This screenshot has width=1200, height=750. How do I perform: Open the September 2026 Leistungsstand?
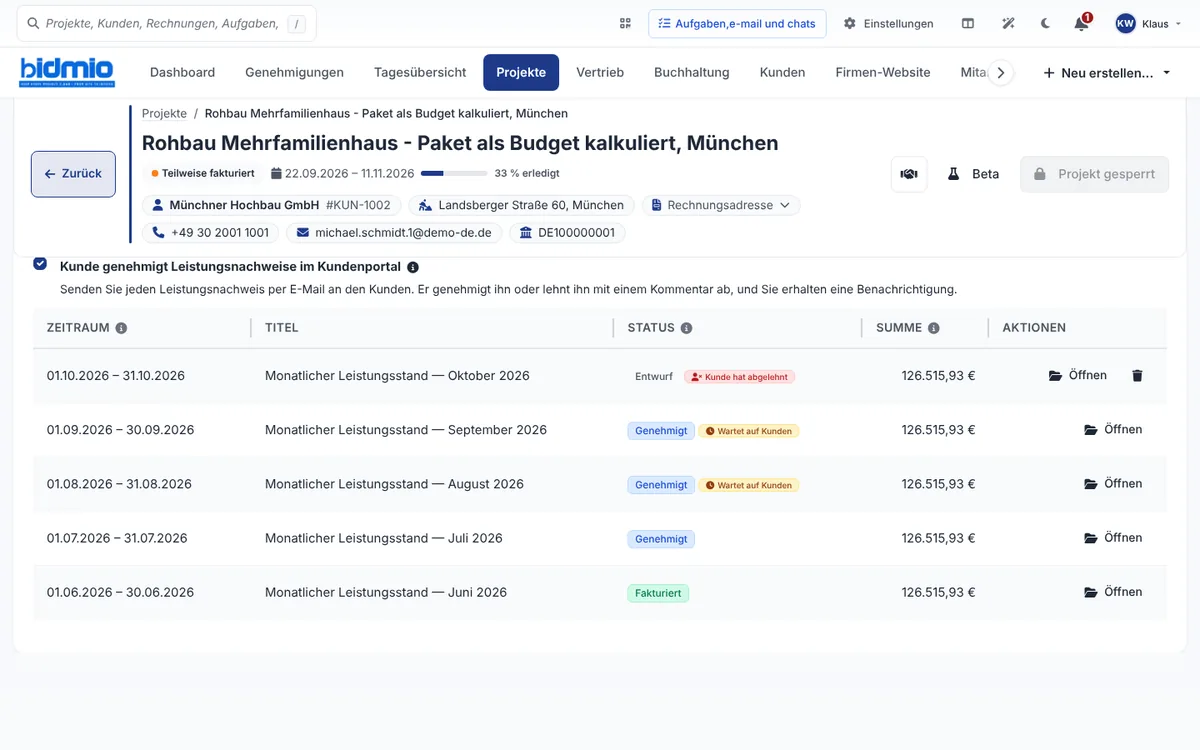pos(1113,430)
